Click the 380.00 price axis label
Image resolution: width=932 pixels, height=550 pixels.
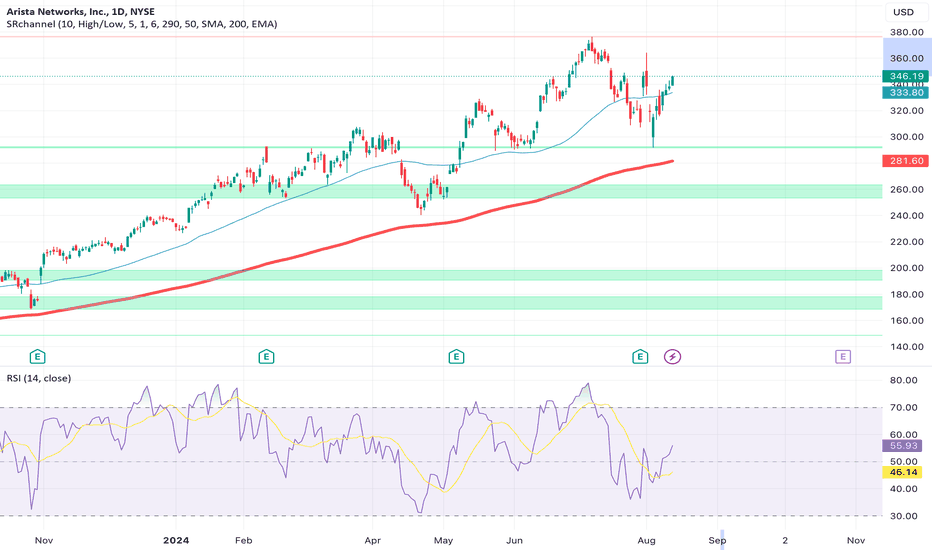click(906, 32)
